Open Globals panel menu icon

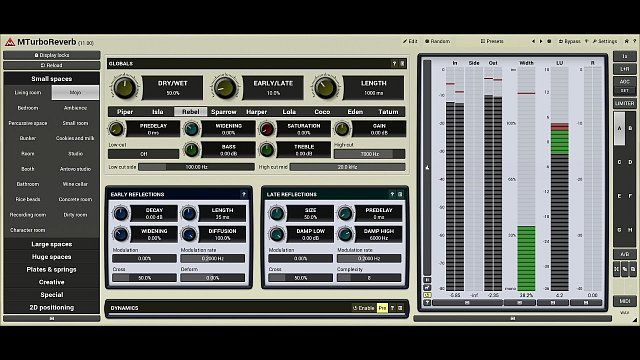click(402, 64)
